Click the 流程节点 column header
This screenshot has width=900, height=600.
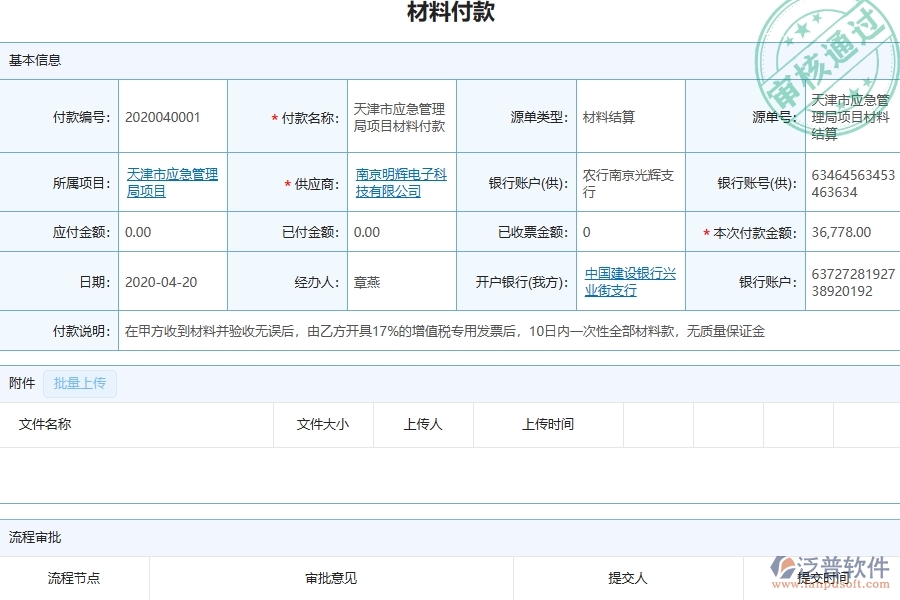pyautogui.click(x=73, y=578)
